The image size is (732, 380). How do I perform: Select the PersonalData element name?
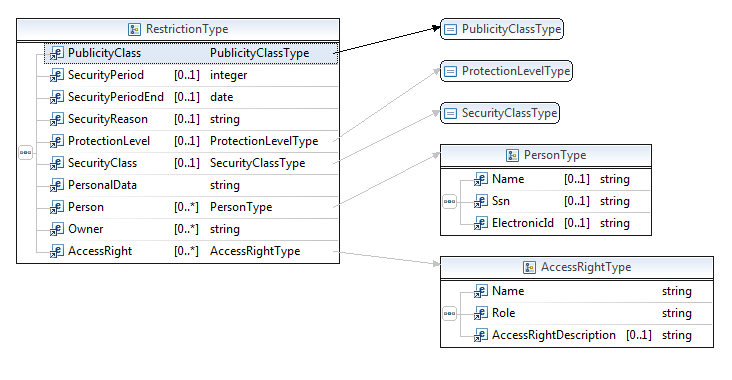pyautogui.click(x=102, y=185)
